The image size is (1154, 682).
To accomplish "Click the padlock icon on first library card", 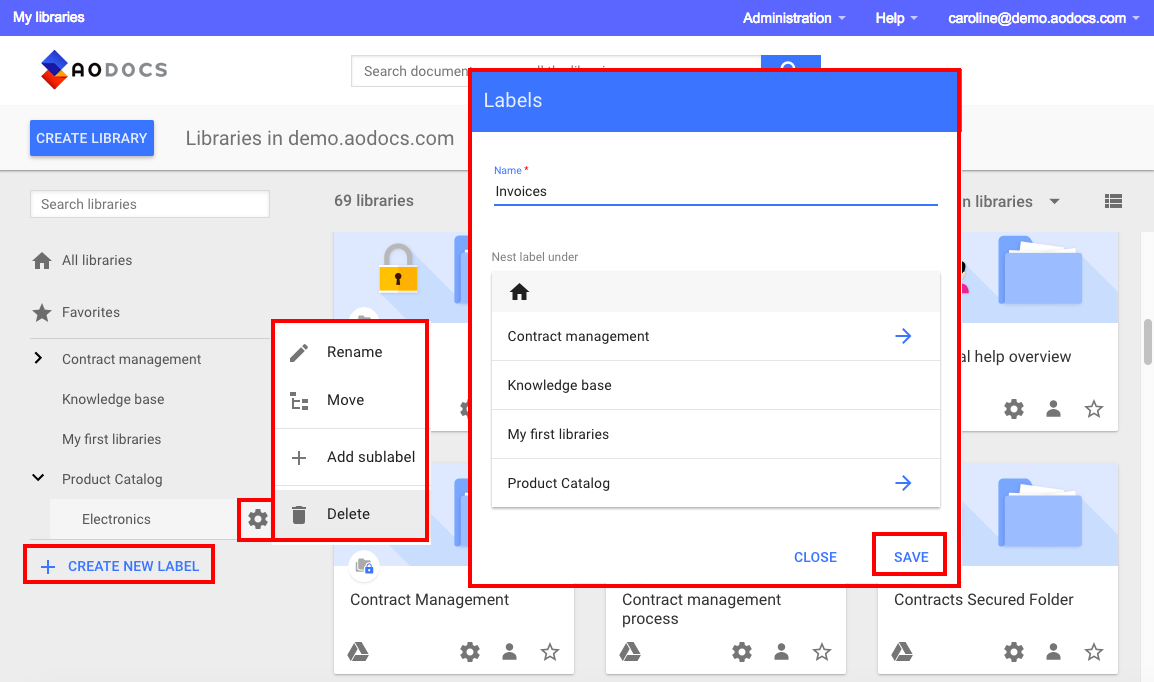I will click(398, 268).
